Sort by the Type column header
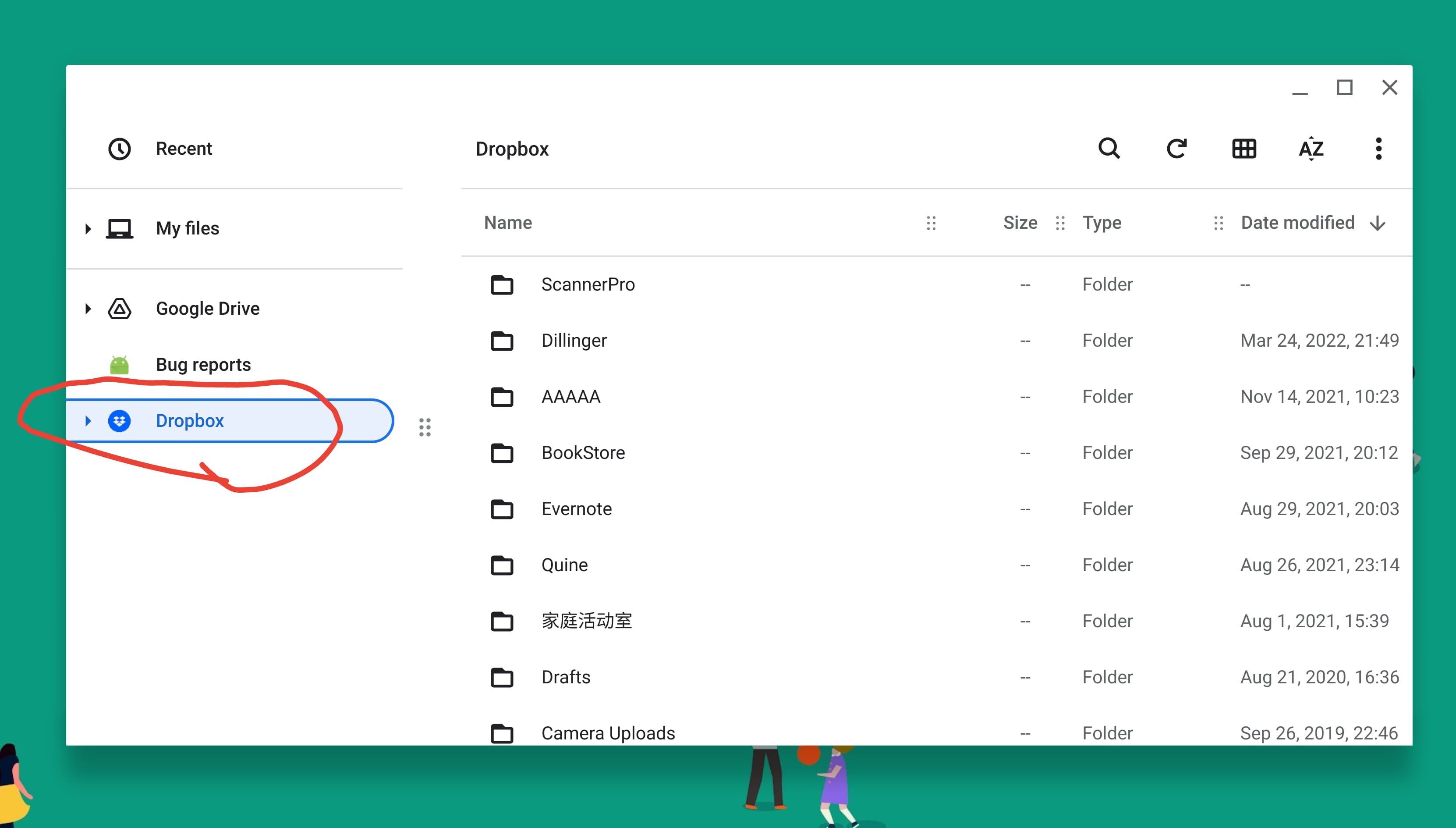The width and height of the screenshot is (1456, 828). tap(1102, 223)
